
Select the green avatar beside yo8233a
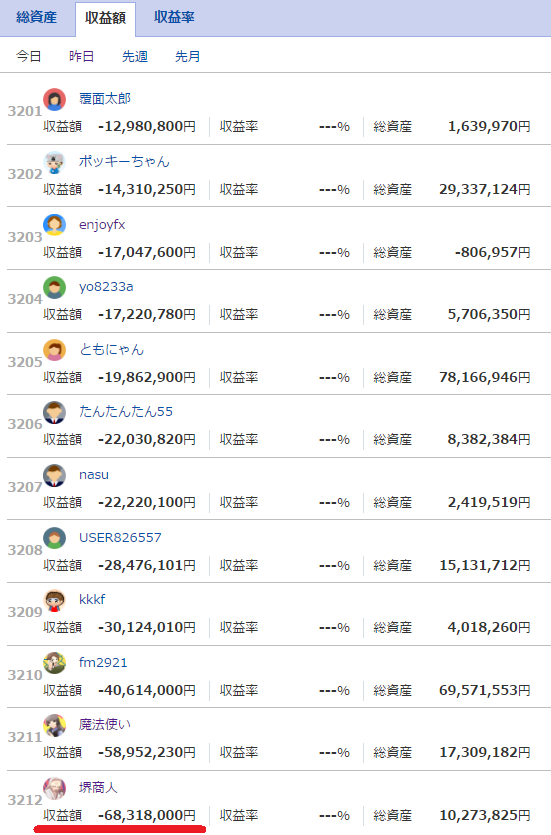(54, 288)
